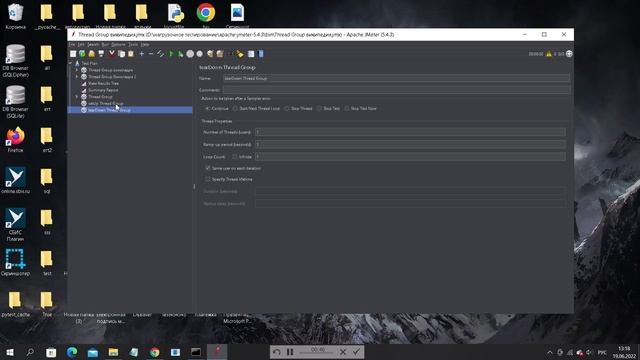Click the Reset Search toolbar icon
This screenshot has width=640, height=360.
[x=240, y=54]
